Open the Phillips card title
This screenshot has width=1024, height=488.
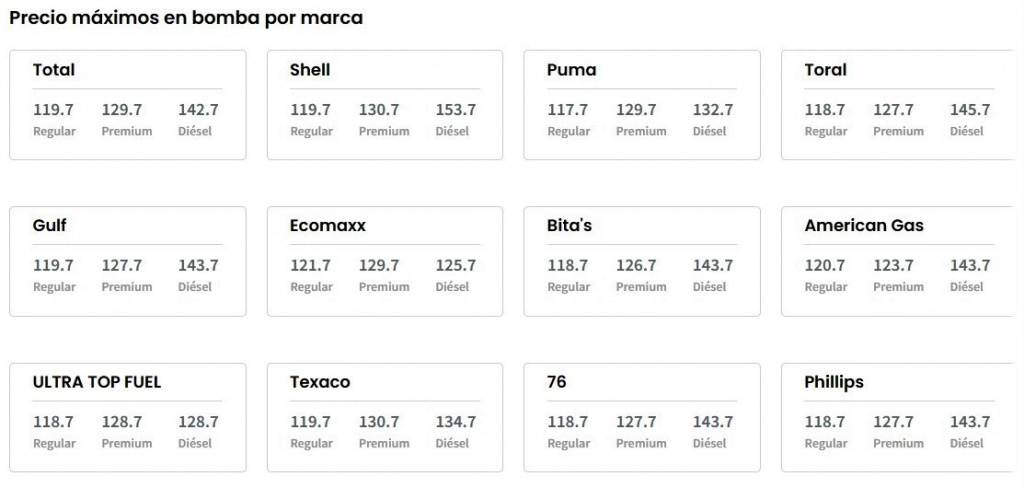pyautogui.click(x=834, y=382)
